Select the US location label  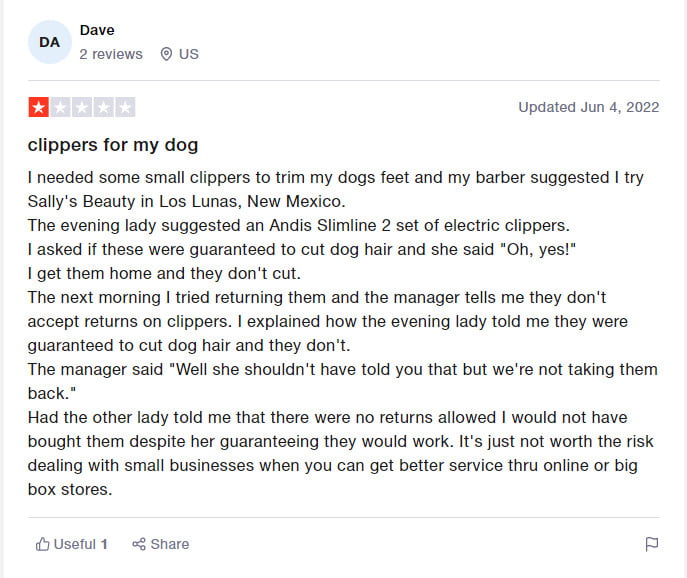point(189,54)
